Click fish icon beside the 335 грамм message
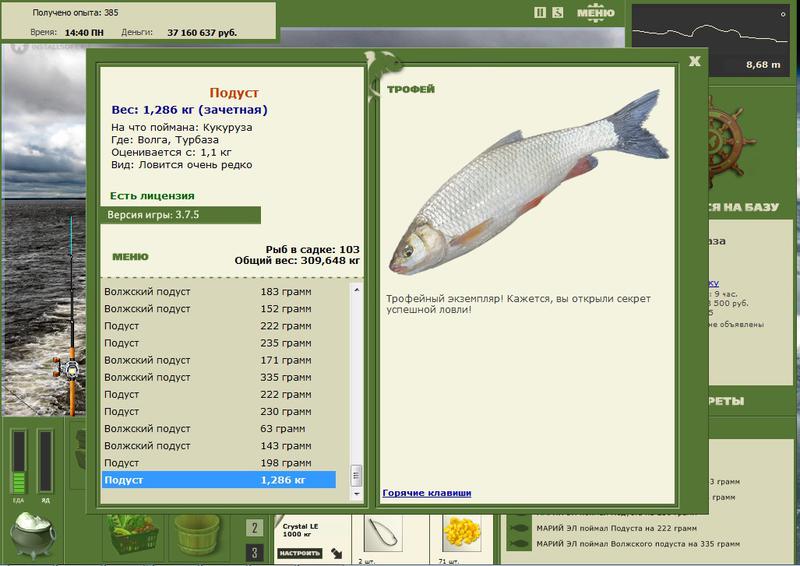 [519, 544]
